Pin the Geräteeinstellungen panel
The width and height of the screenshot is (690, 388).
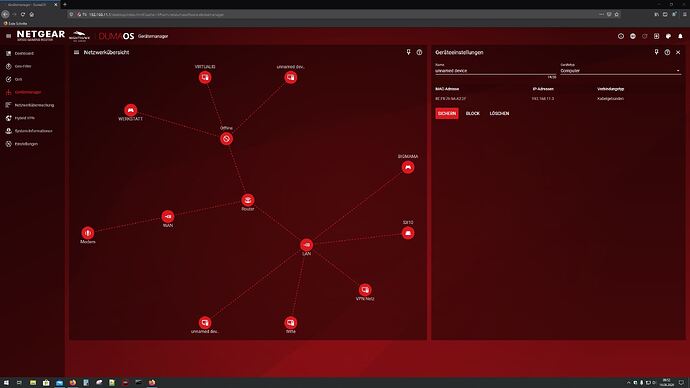657,52
